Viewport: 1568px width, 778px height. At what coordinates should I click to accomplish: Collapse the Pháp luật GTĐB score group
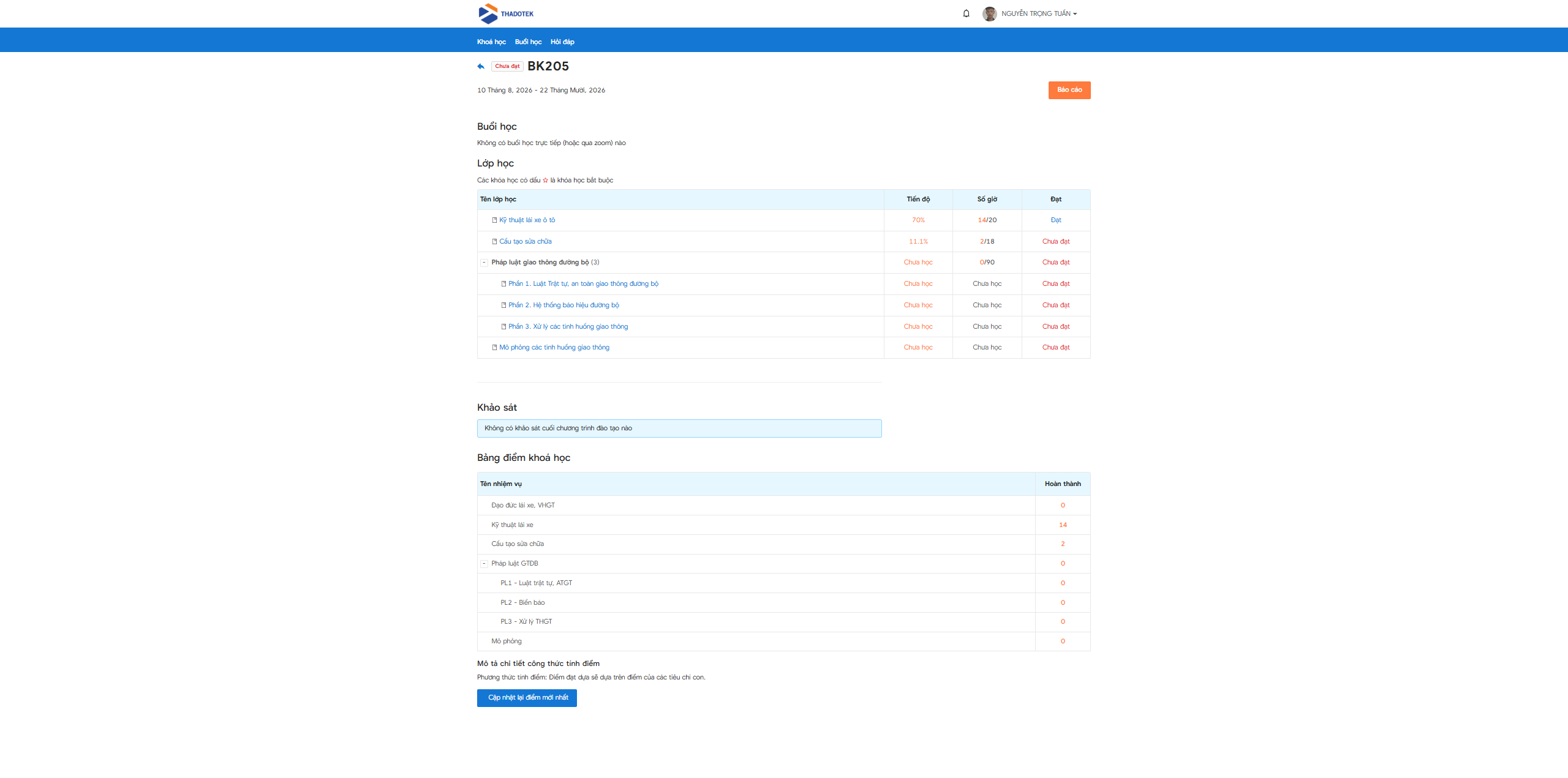click(x=484, y=564)
